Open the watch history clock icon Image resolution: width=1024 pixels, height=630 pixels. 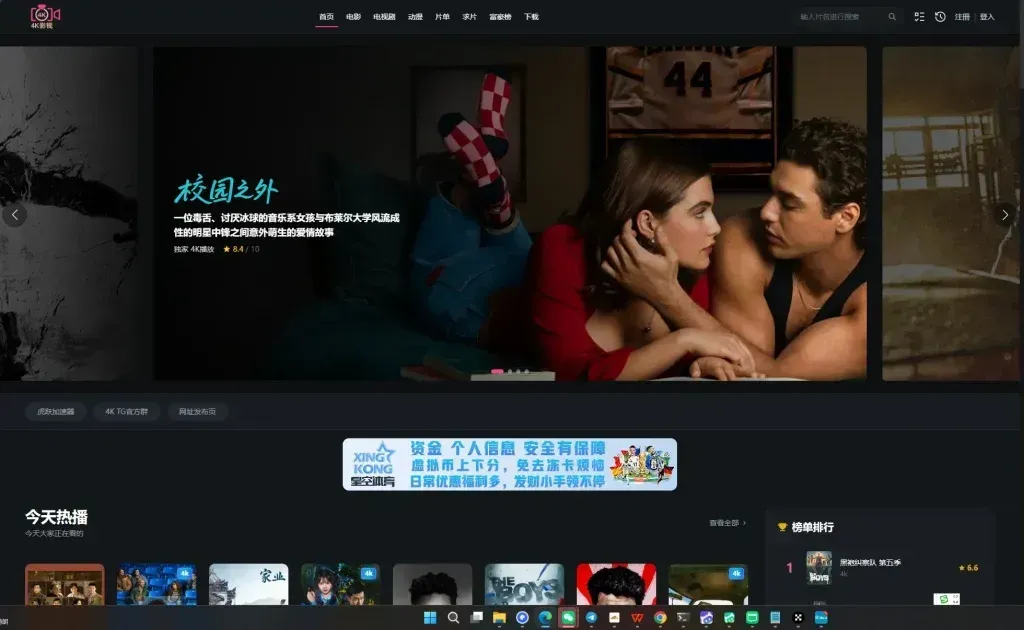(940, 17)
